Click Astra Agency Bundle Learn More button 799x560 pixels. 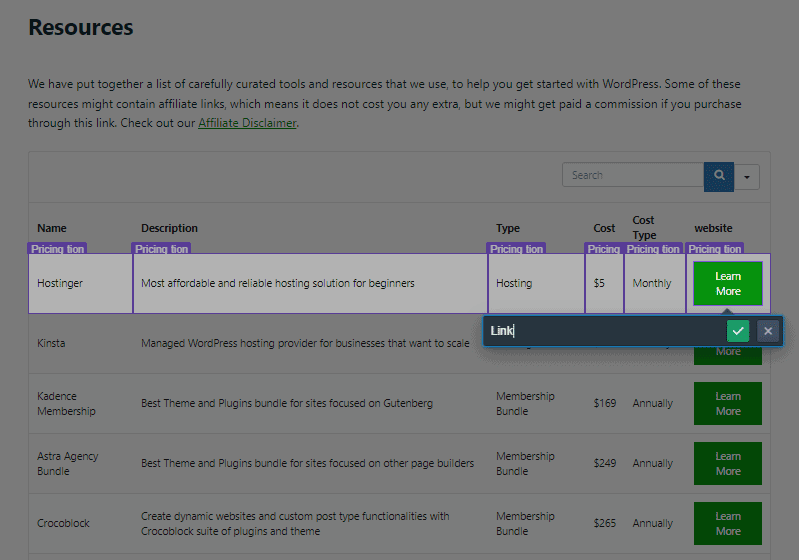[728, 463]
